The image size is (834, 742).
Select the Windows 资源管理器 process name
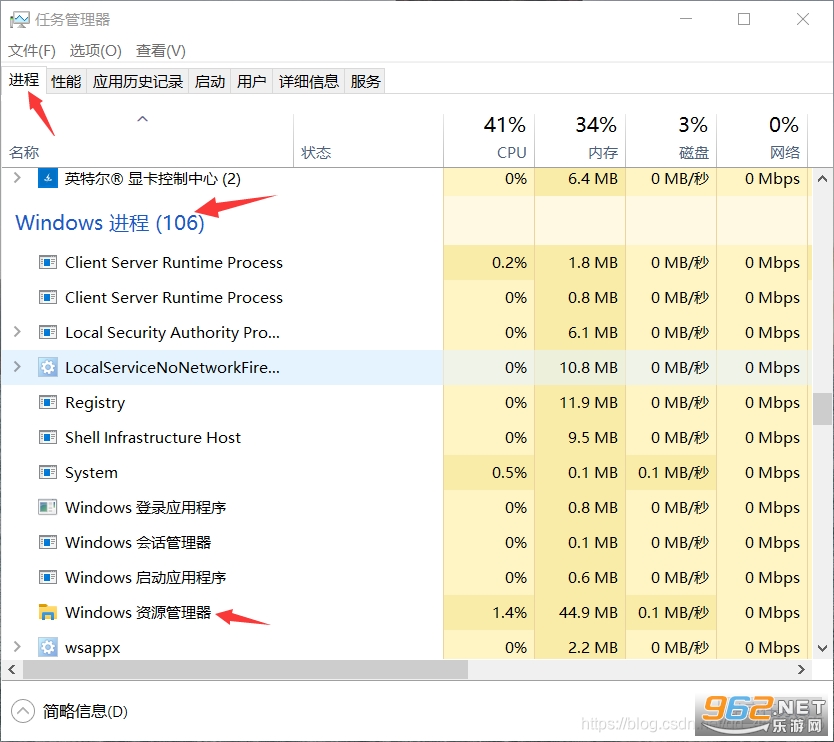pos(138,612)
